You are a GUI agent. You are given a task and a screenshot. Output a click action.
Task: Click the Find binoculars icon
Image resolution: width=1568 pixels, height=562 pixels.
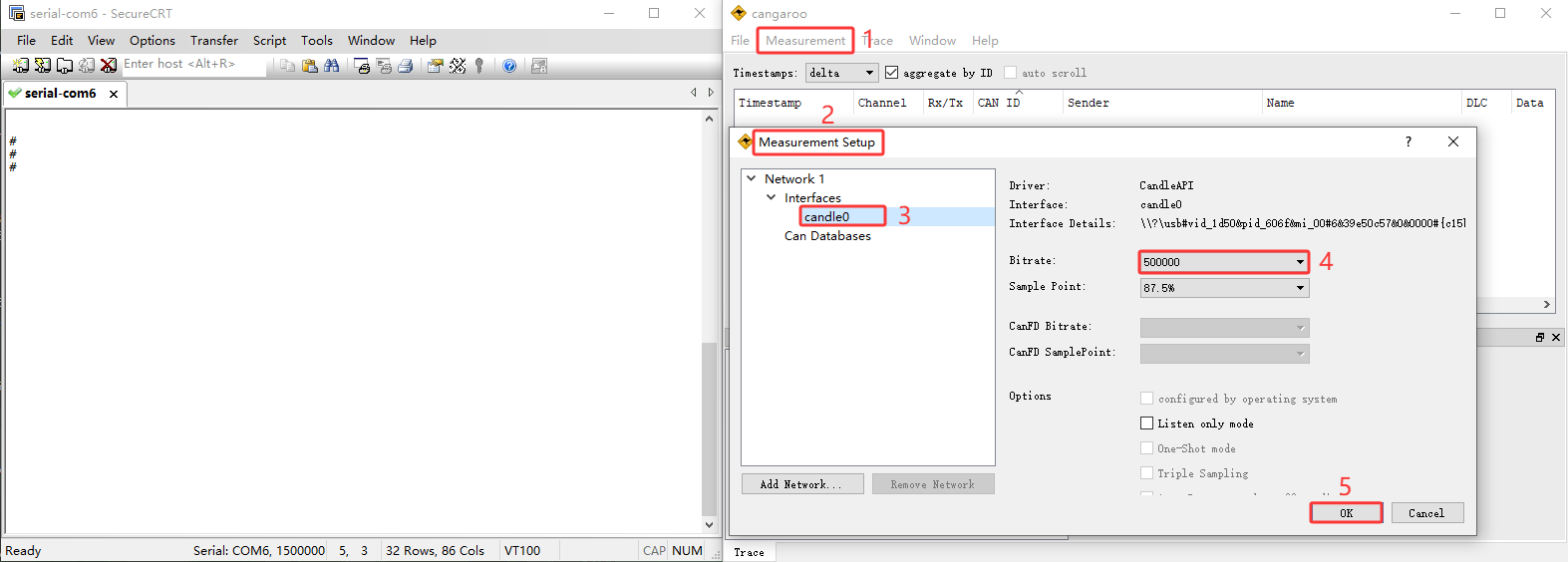pos(332,66)
